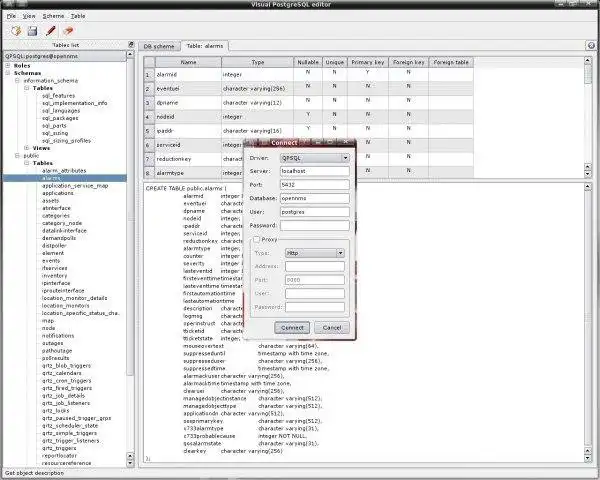The width and height of the screenshot is (600, 480).
Task: Click the Name column header
Action: [188, 62]
